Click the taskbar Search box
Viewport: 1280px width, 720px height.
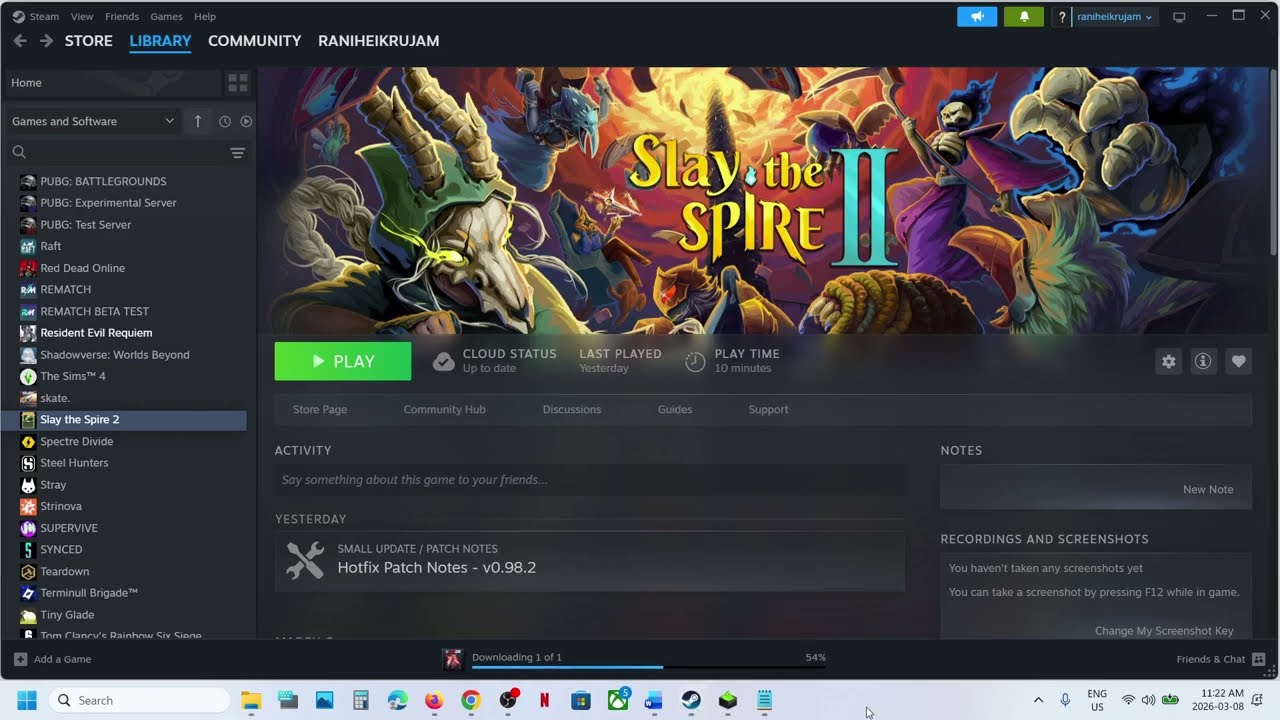click(139, 700)
